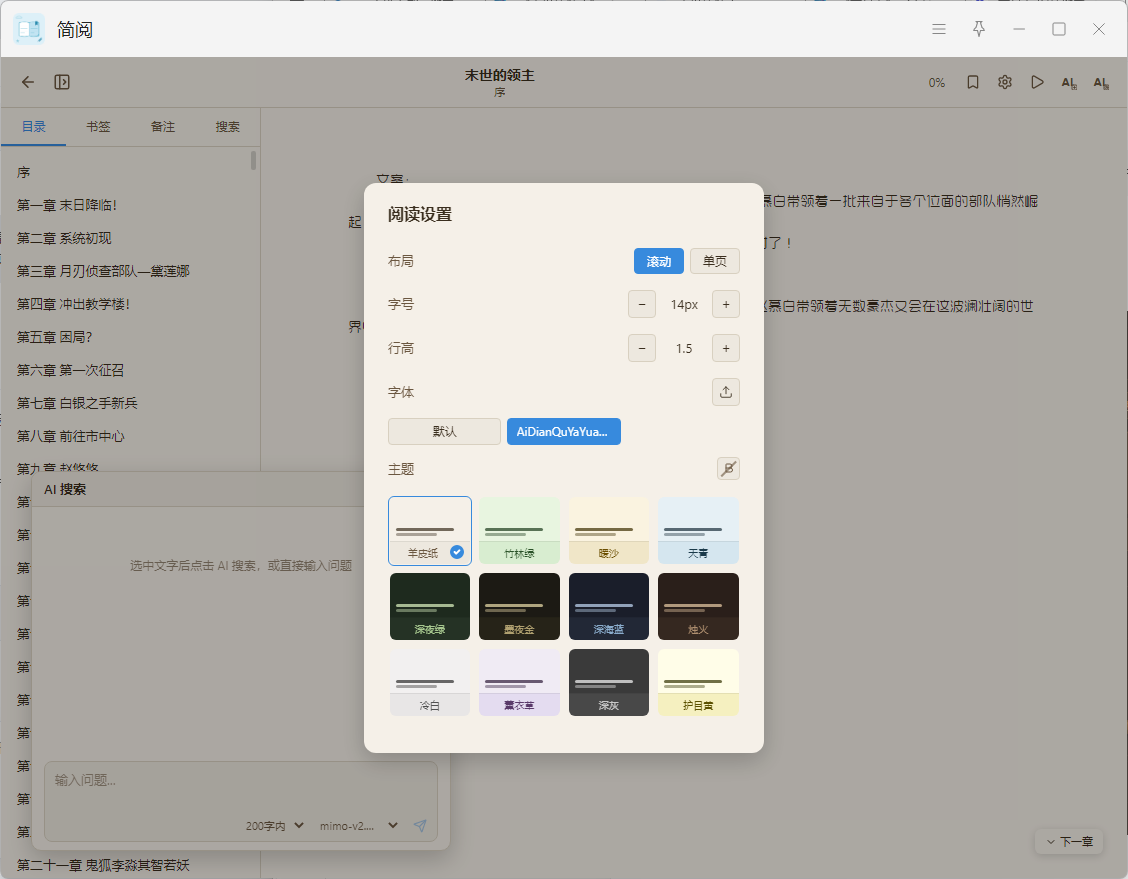Open the hamburger menu in title bar

(x=939, y=29)
